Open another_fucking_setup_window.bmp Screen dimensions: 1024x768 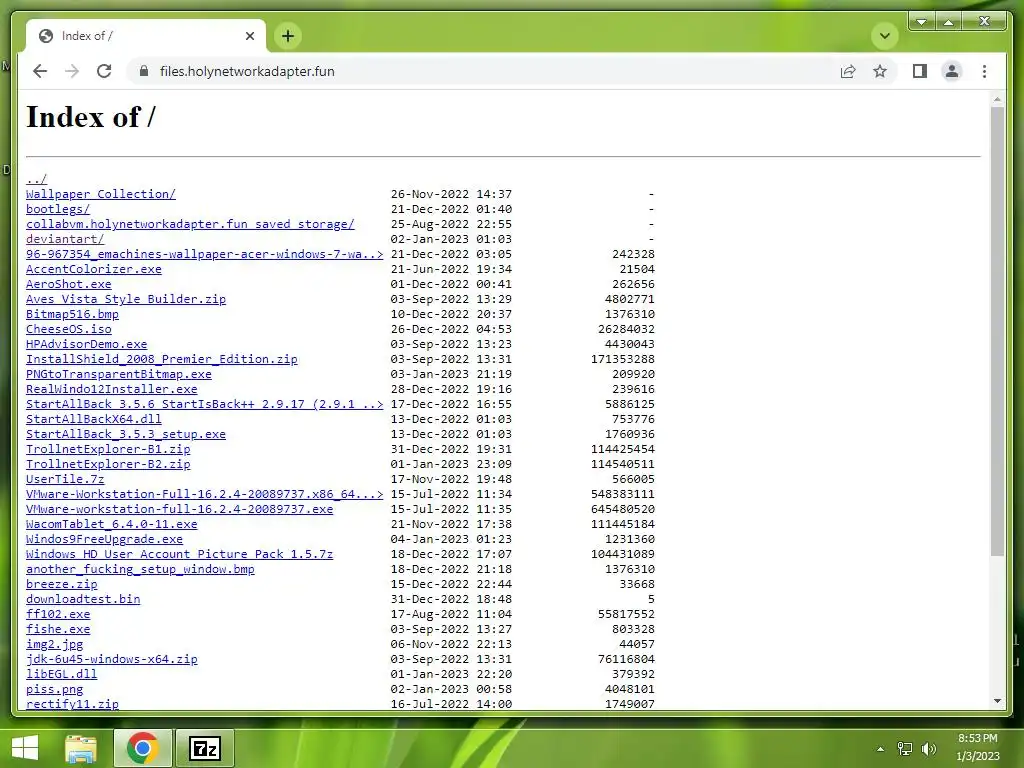point(140,569)
